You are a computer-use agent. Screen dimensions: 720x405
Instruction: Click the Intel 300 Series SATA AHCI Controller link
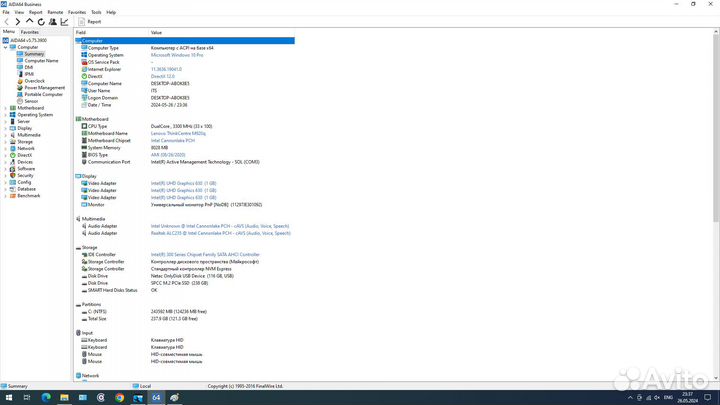click(205, 254)
